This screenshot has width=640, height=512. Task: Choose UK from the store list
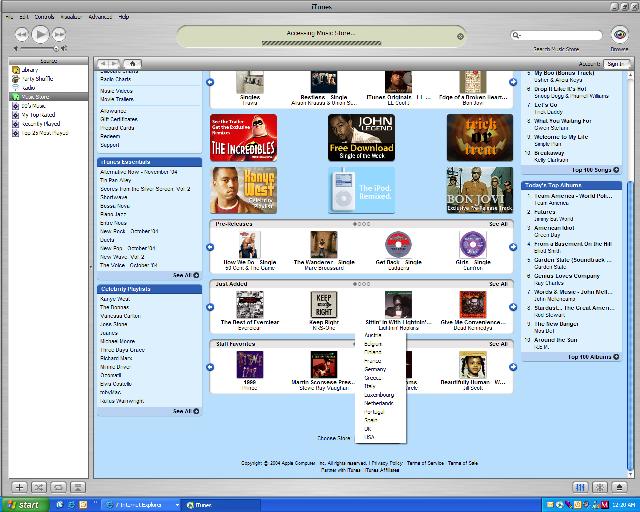pos(367,429)
